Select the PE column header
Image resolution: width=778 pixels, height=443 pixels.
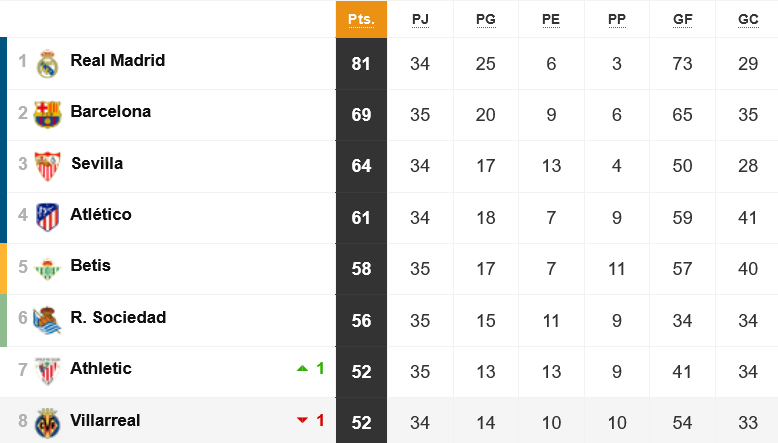pos(551,19)
